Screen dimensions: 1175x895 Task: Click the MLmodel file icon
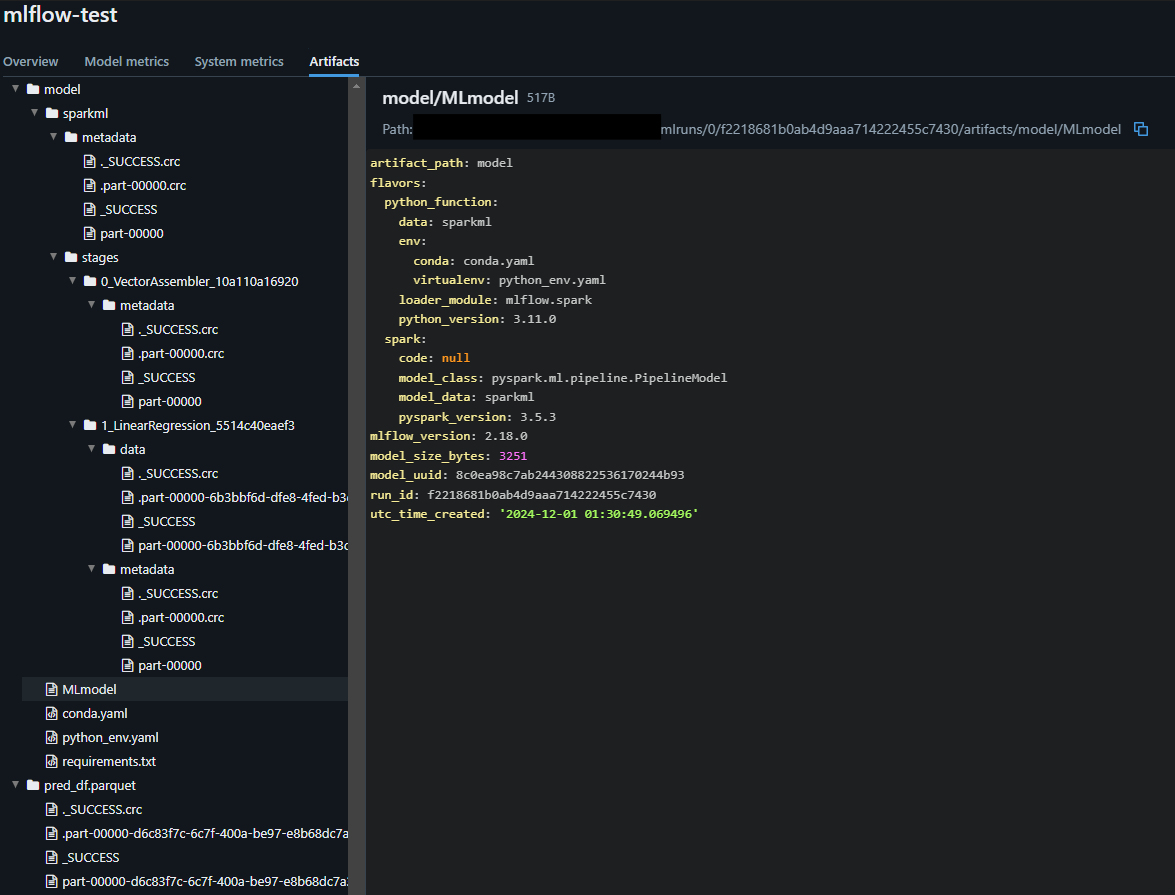[52, 690]
